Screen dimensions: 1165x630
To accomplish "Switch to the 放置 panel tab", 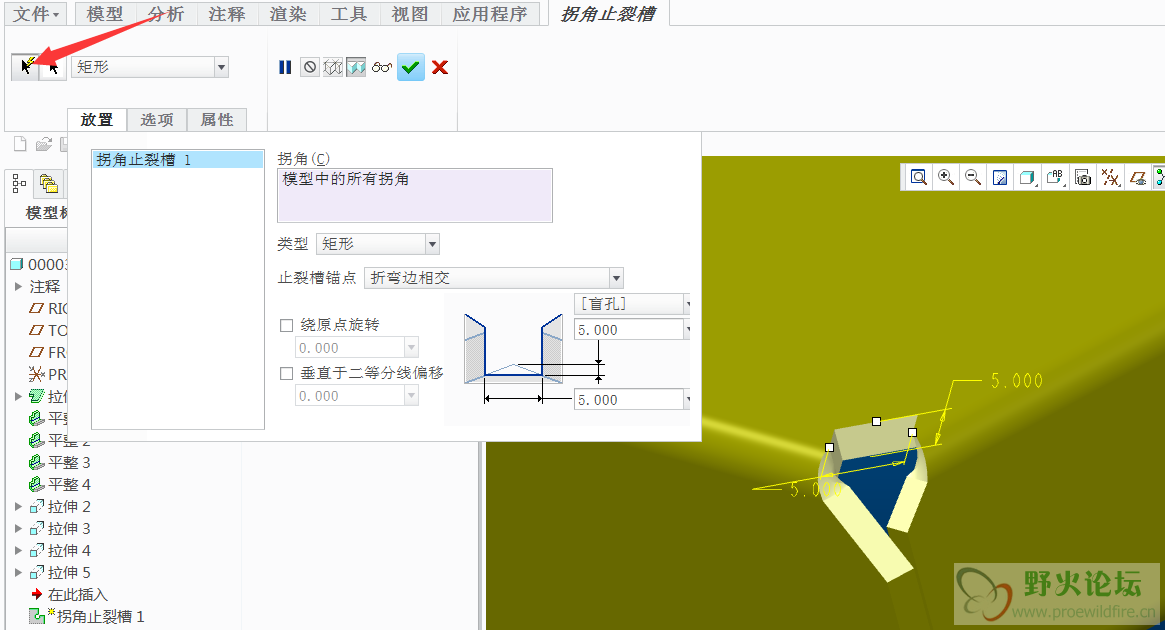I will click(x=97, y=120).
